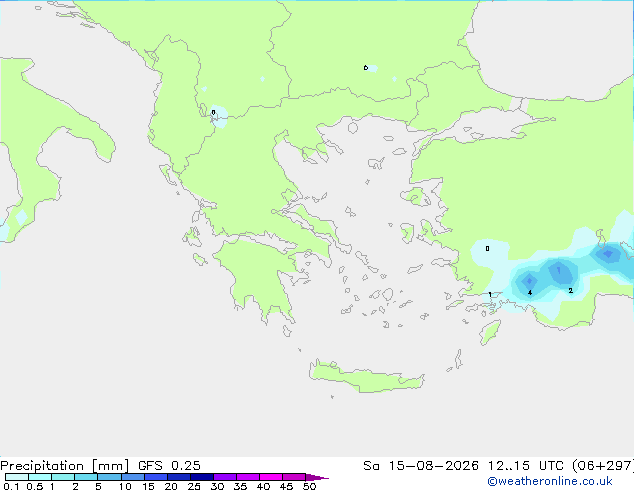Click the 35–40 mm legend color swatch
The height and width of the screenshot is (490, 634).
(x=248, y=477)
